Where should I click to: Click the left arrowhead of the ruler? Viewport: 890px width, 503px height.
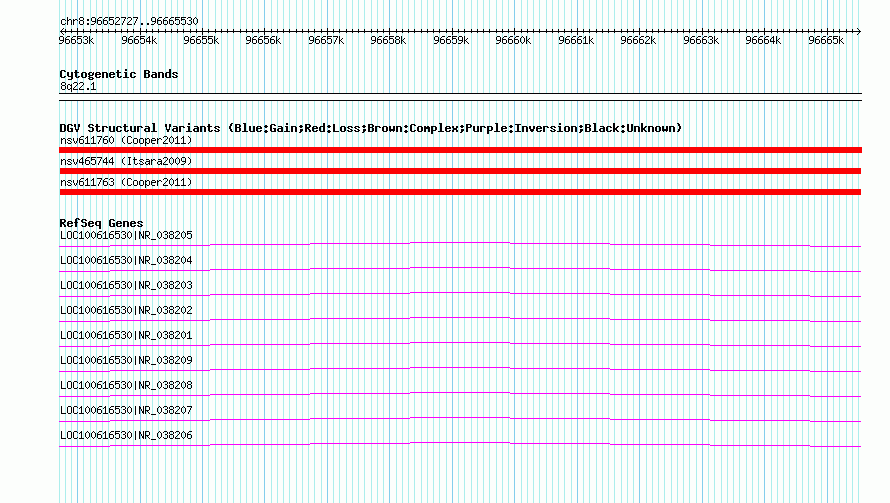point(62,31)
